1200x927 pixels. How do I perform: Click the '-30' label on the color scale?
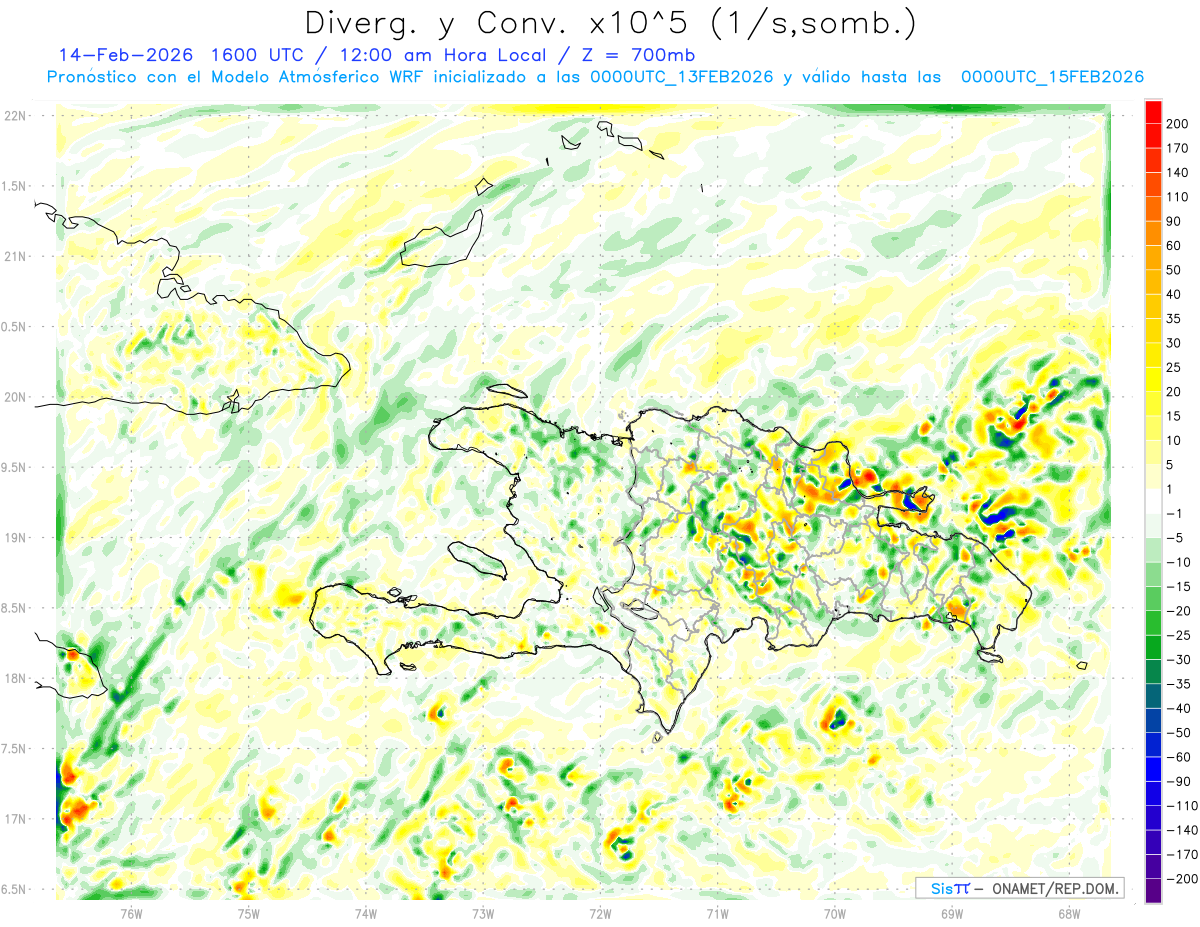pos(1179,660)
